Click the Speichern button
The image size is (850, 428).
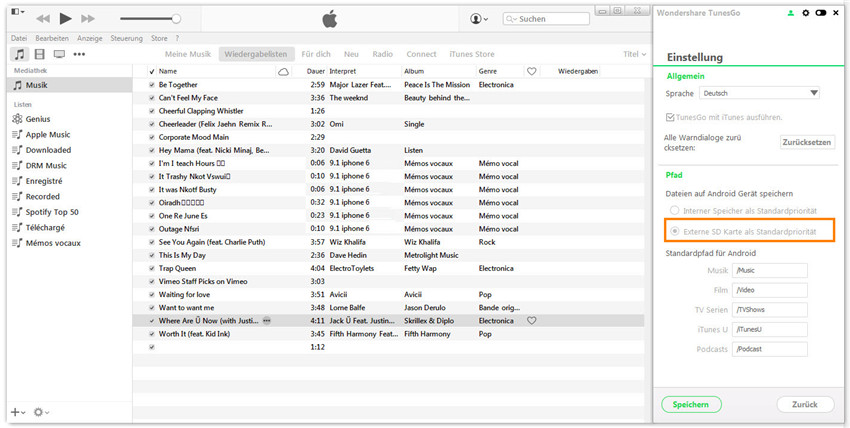click(x=691, y=405)
